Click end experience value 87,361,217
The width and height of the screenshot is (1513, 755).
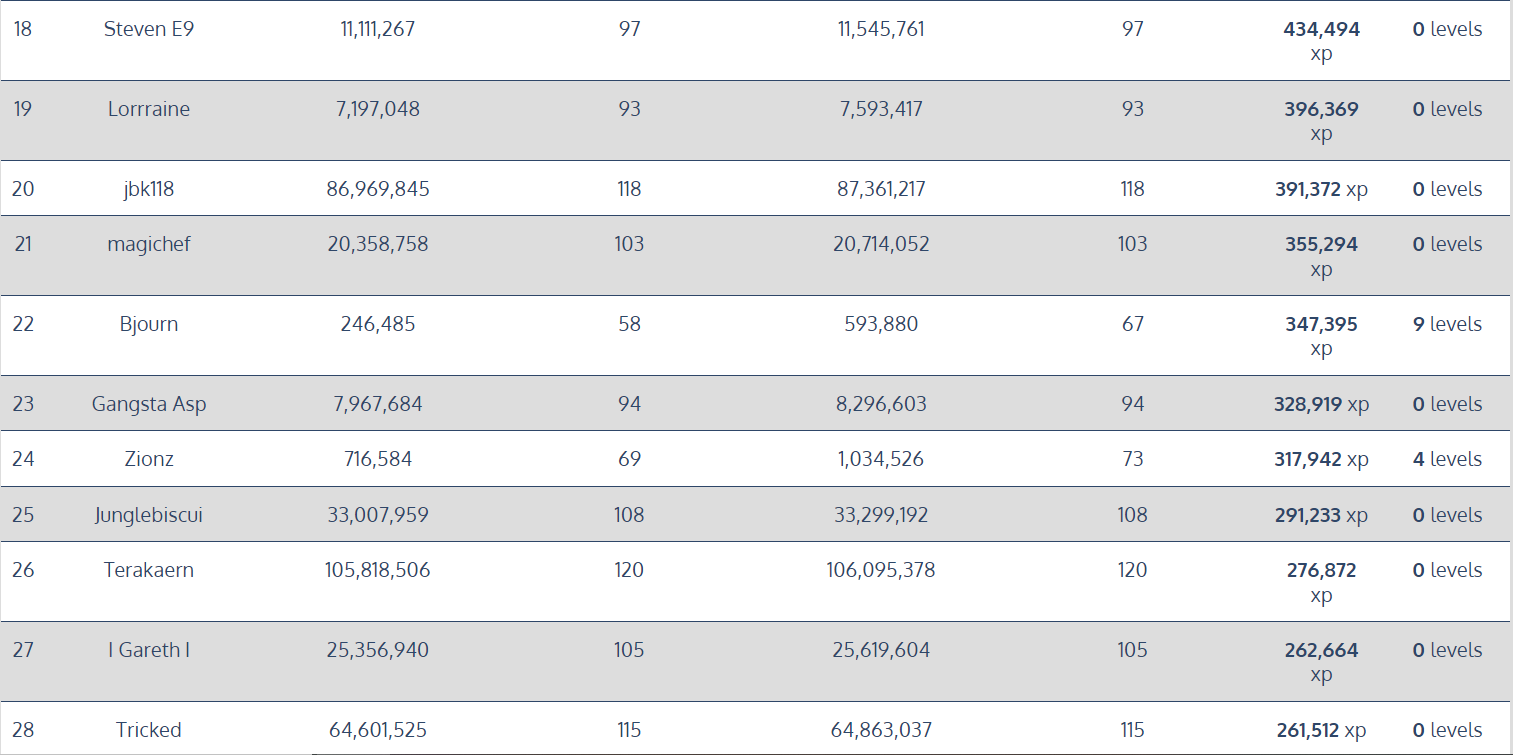click(881, 189)
